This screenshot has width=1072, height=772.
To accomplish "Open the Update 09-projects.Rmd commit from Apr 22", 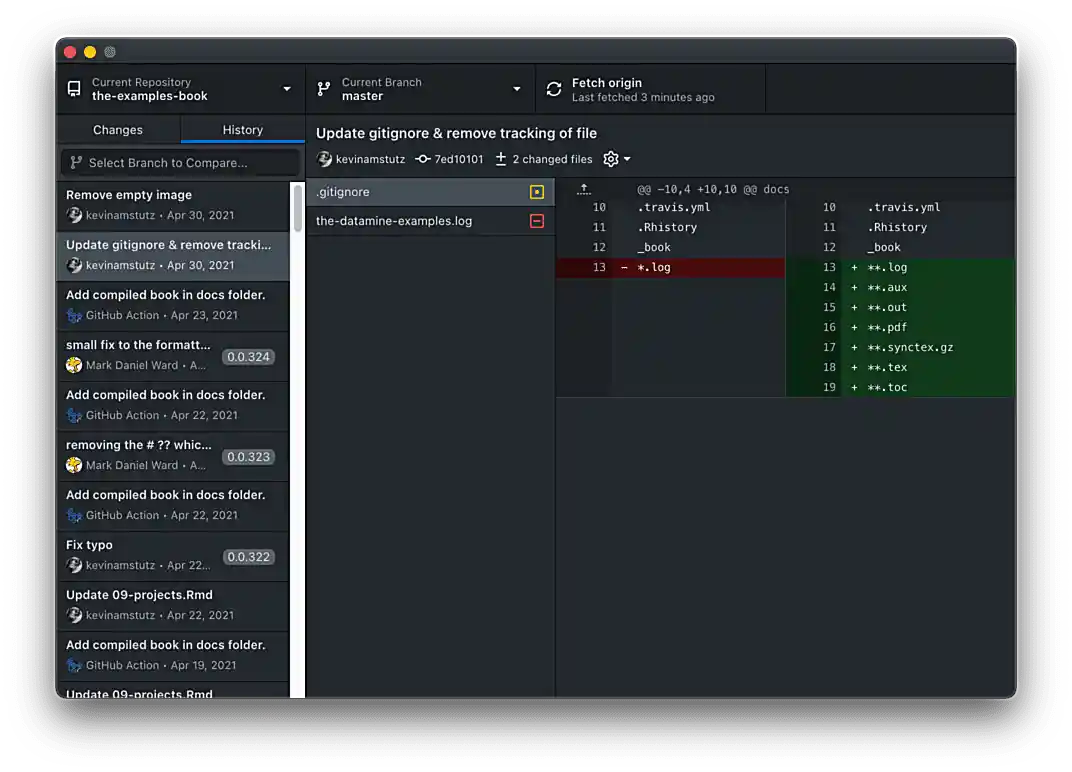I will click(172, 605).
